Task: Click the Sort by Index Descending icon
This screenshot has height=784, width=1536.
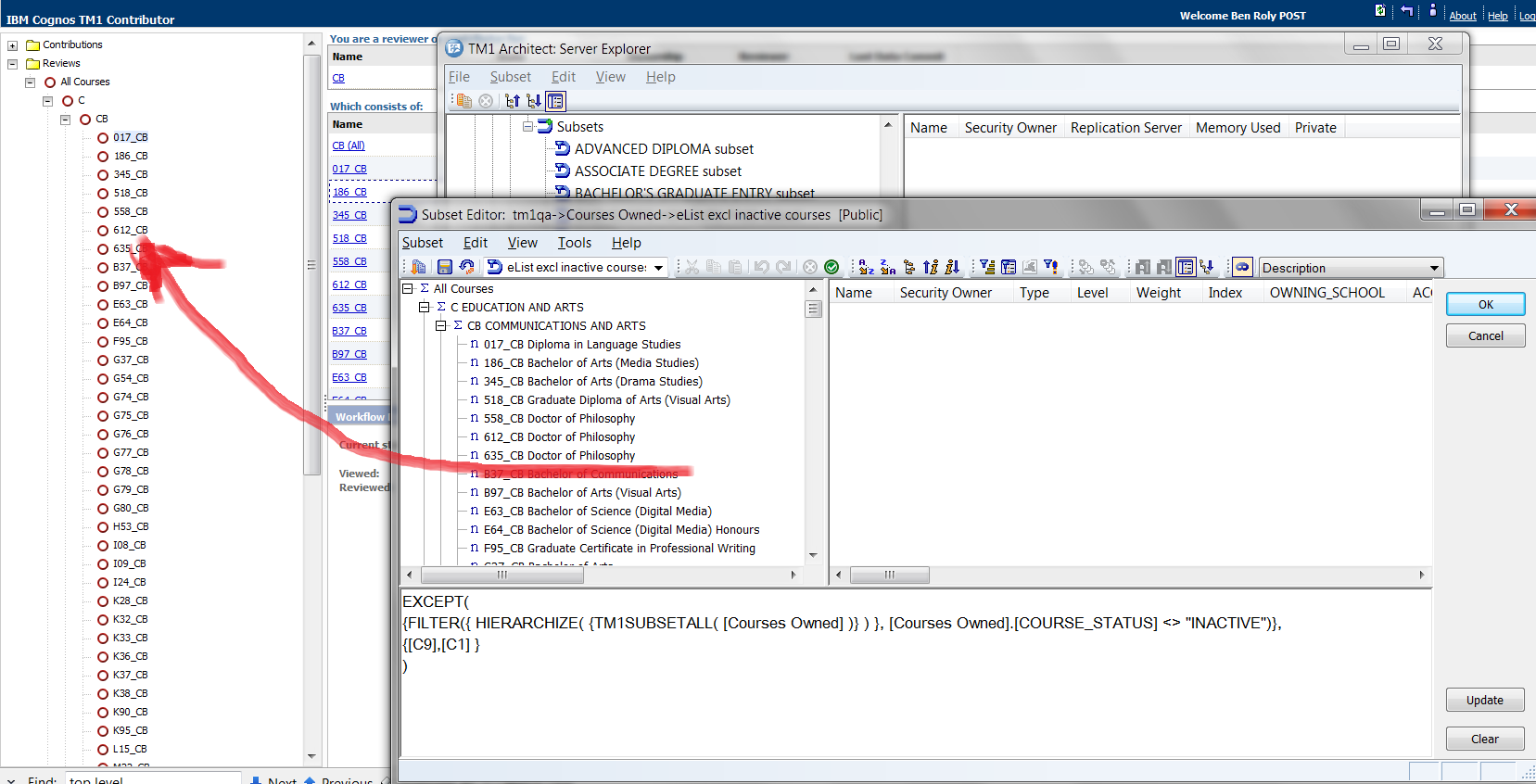Action: [x=952, y=267]
